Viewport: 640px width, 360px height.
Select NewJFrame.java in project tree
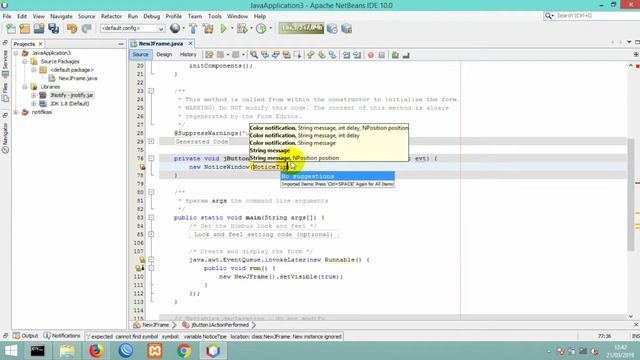(78, 78)
